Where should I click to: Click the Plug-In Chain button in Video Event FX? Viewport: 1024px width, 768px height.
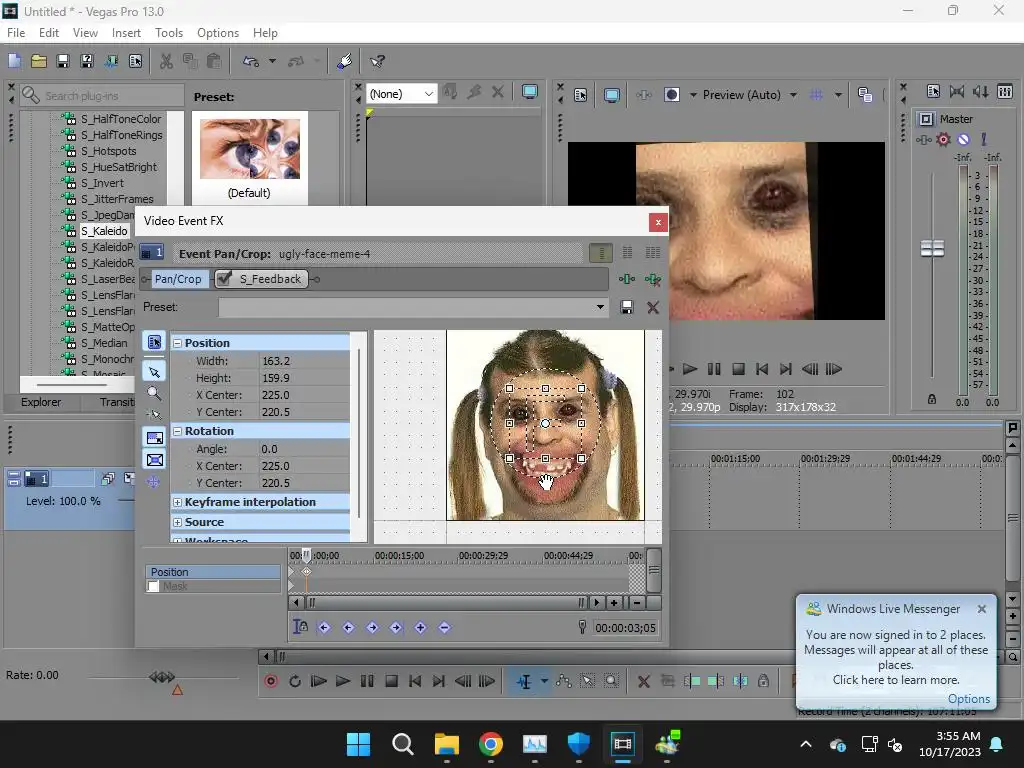627,280
